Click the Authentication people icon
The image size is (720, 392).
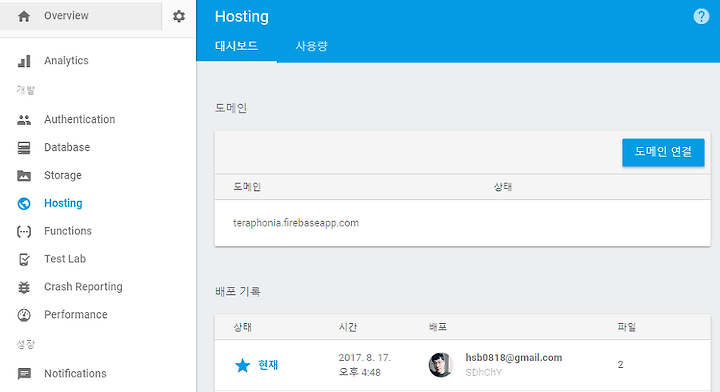pos(24,120)
